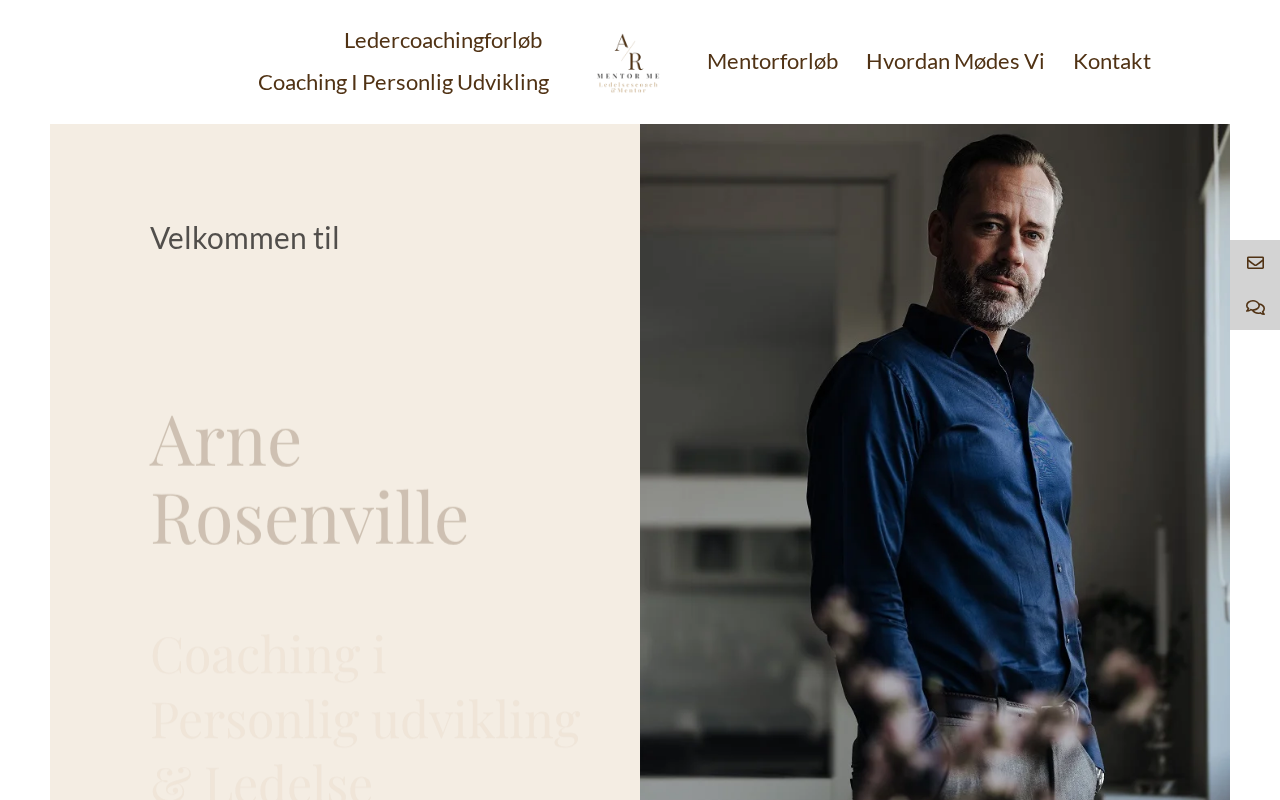The image size is (1280, 800).
Task: Click the A/R Mentor Me logo
Action: pos(628,62)
